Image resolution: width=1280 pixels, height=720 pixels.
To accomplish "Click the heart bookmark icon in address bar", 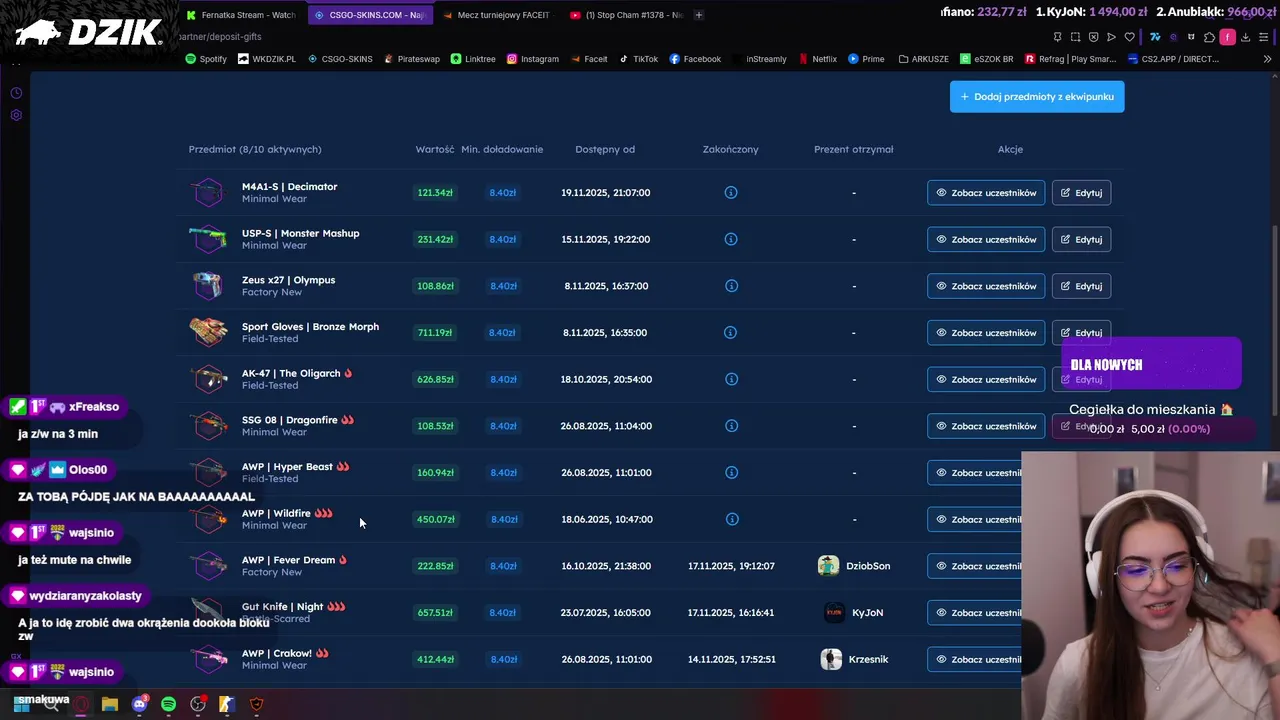I will coord(1130,37).
